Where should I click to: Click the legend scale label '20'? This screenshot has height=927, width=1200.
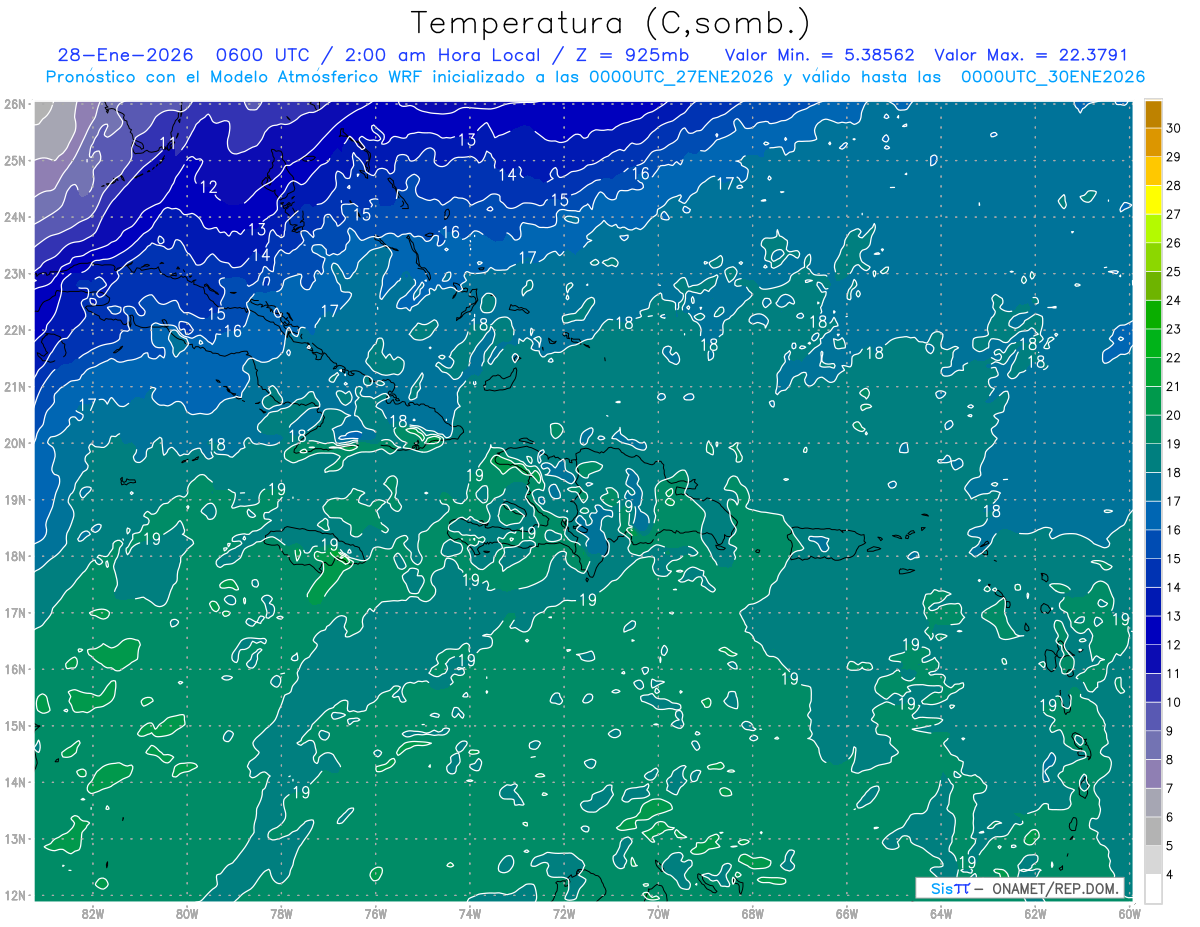click(1174, 416)
